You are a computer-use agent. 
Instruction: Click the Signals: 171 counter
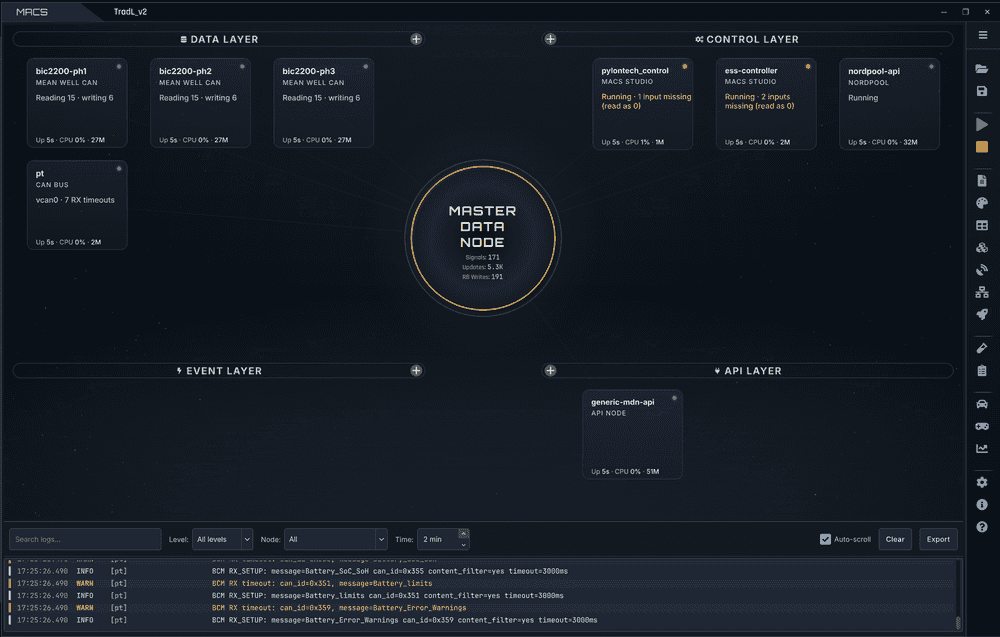click(x=483, y=258)
